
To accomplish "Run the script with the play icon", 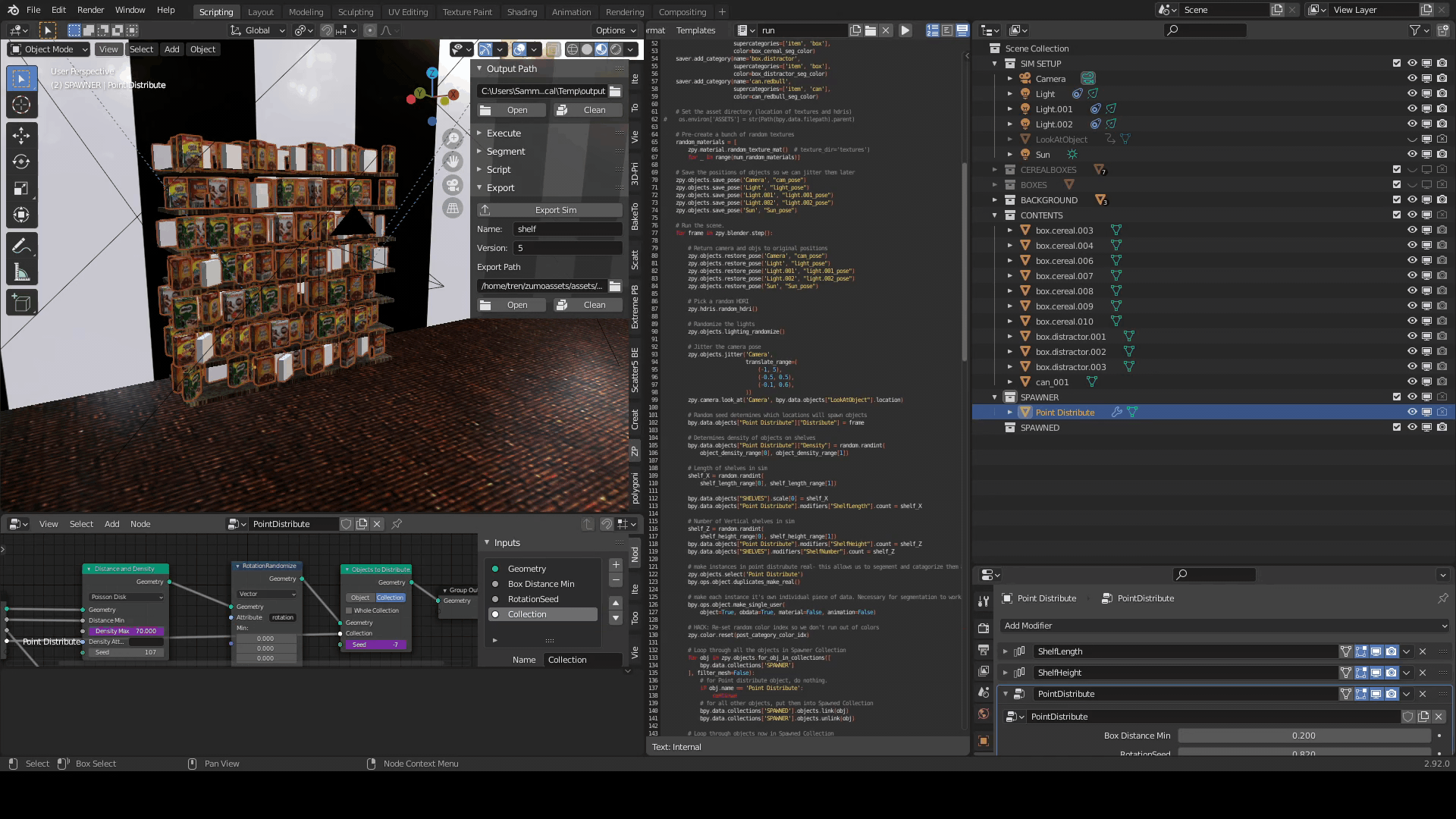I will coord(905,30).
